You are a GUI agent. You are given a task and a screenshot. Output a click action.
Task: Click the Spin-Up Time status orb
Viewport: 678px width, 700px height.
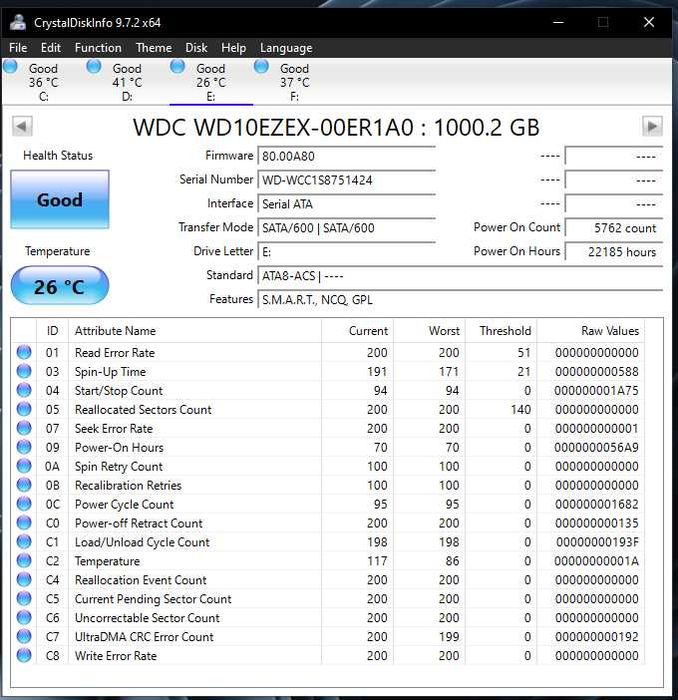[24, 371]
